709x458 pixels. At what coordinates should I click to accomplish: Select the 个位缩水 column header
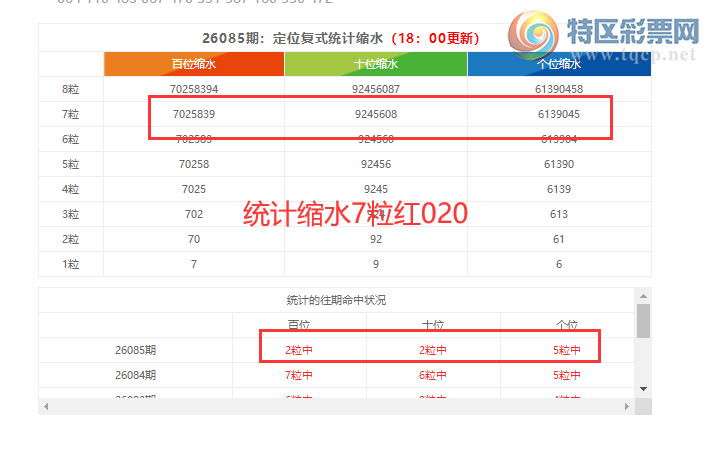point(559,64)
